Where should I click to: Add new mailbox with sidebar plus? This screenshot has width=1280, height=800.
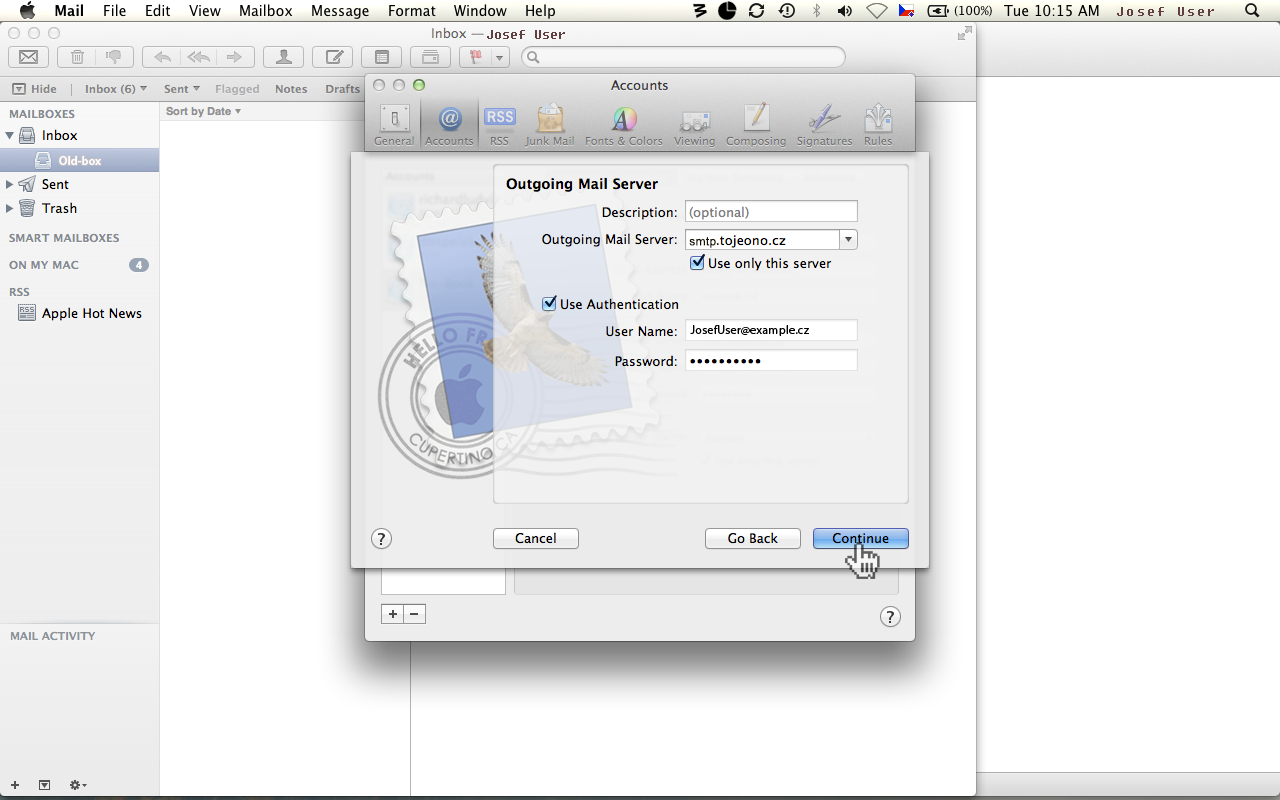pyautogui.click(x=15, y=785)
